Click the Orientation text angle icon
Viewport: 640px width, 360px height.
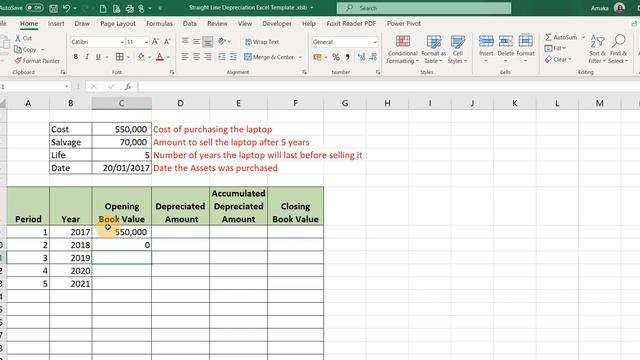click(222, 41)
